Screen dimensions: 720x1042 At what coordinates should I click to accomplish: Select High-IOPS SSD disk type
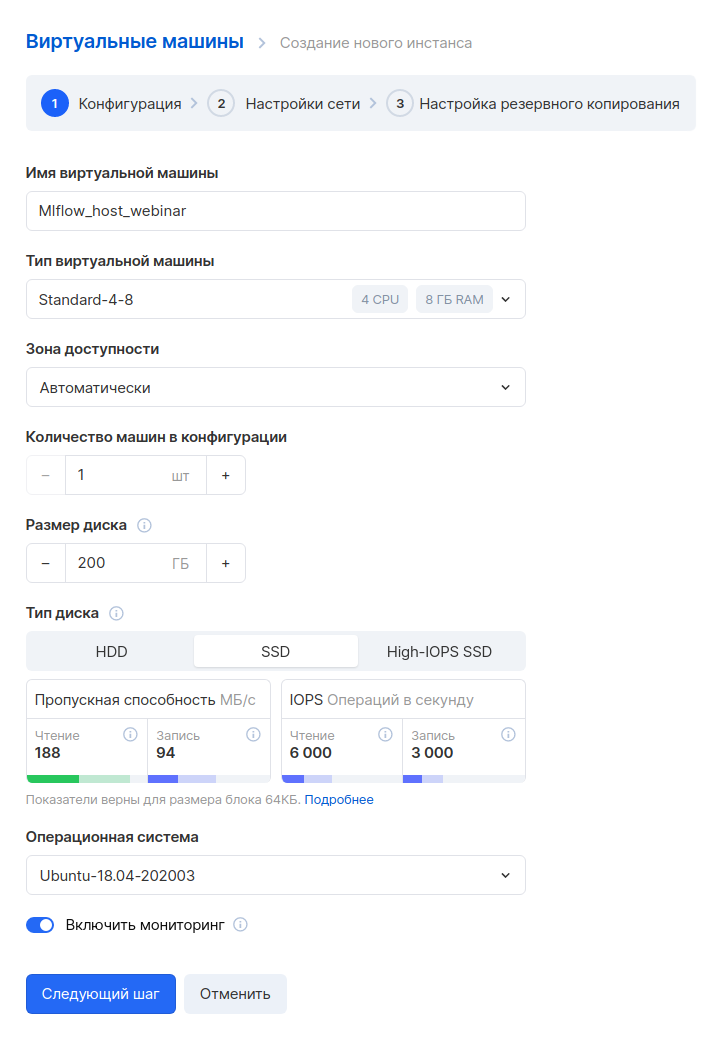tap(439, 652)
